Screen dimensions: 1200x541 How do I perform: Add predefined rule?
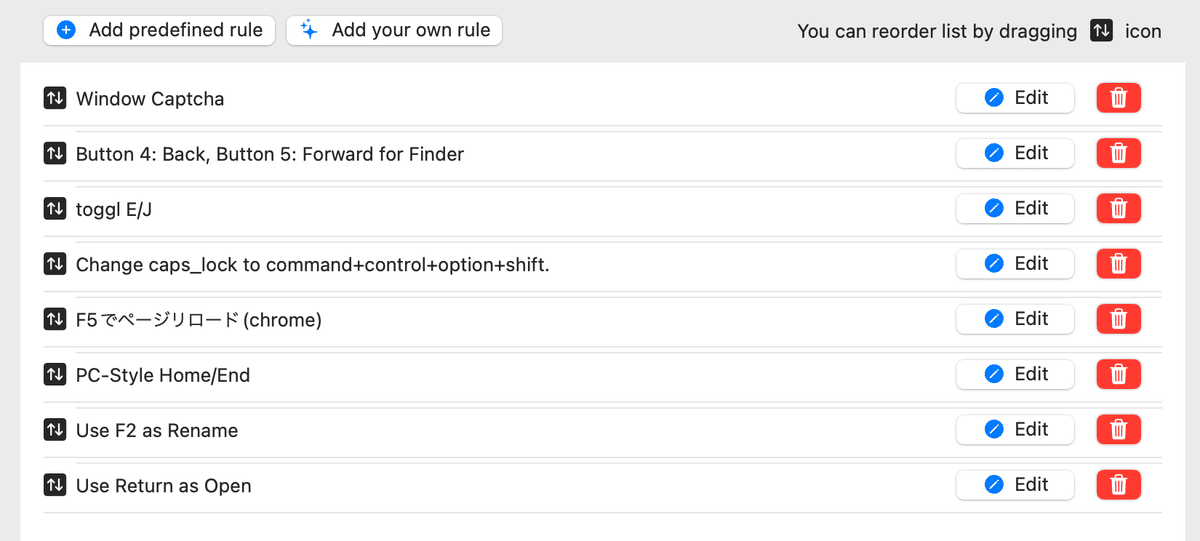click(x=159, y=30)
